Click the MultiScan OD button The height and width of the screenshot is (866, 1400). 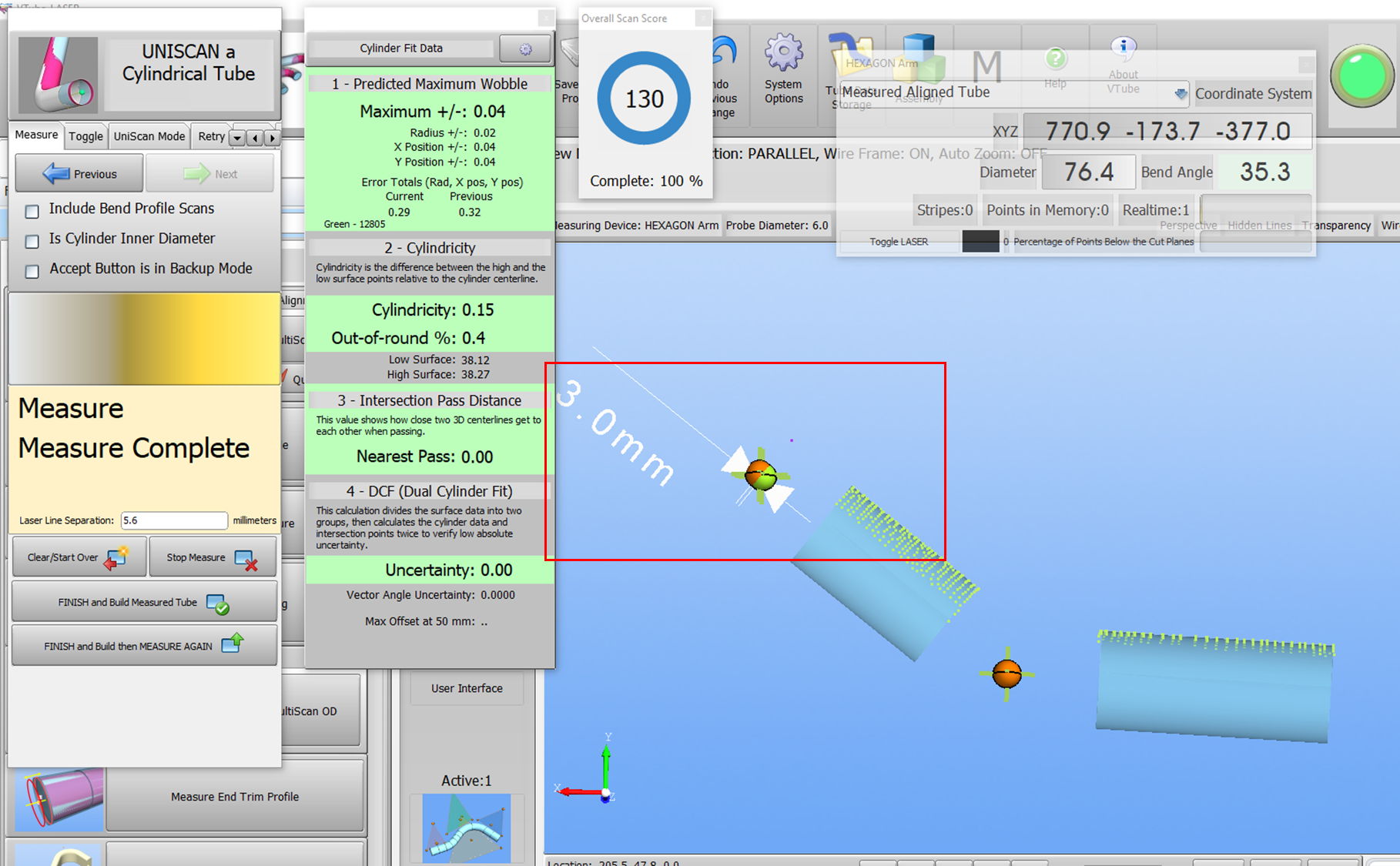pos(321,711)
